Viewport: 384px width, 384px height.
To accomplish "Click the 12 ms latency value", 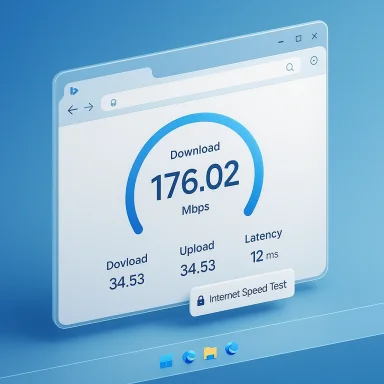I will (x=264, y=256).
